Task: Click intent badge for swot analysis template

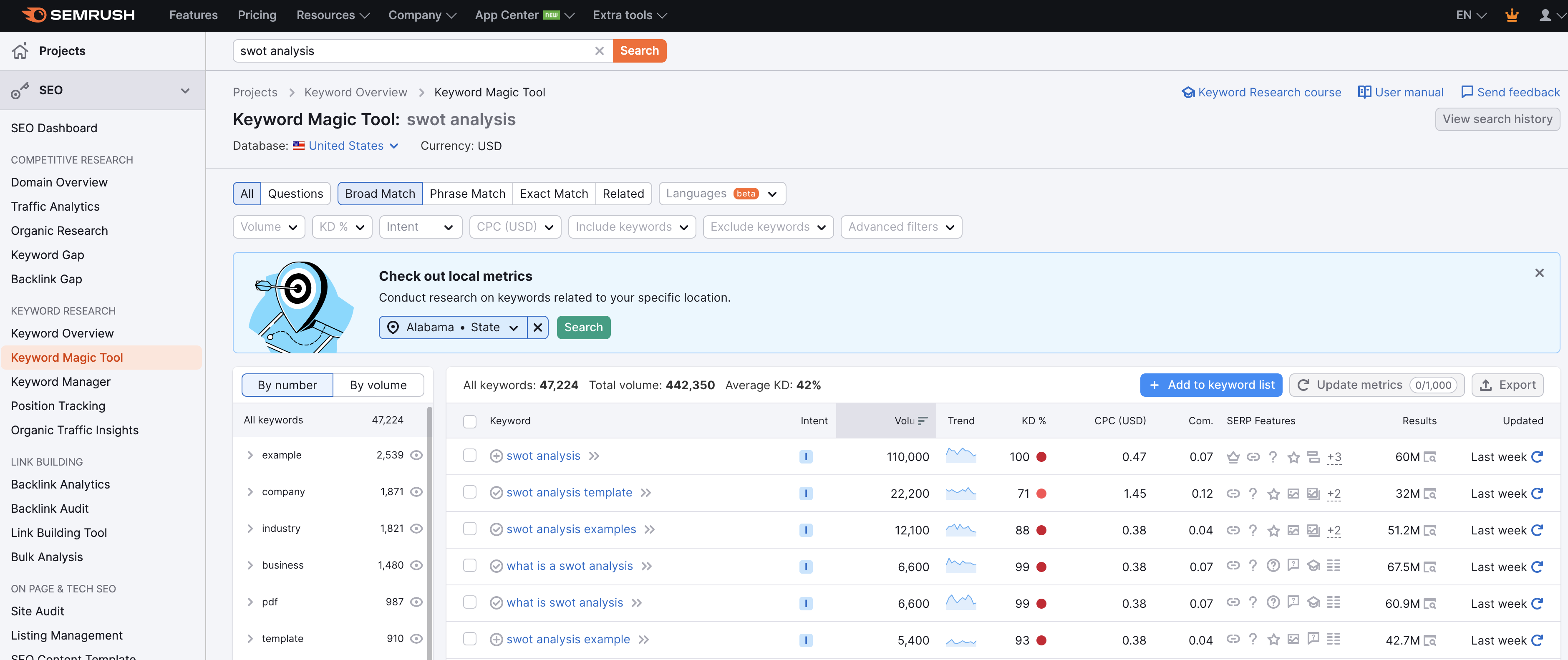Action: pos(805,493)
